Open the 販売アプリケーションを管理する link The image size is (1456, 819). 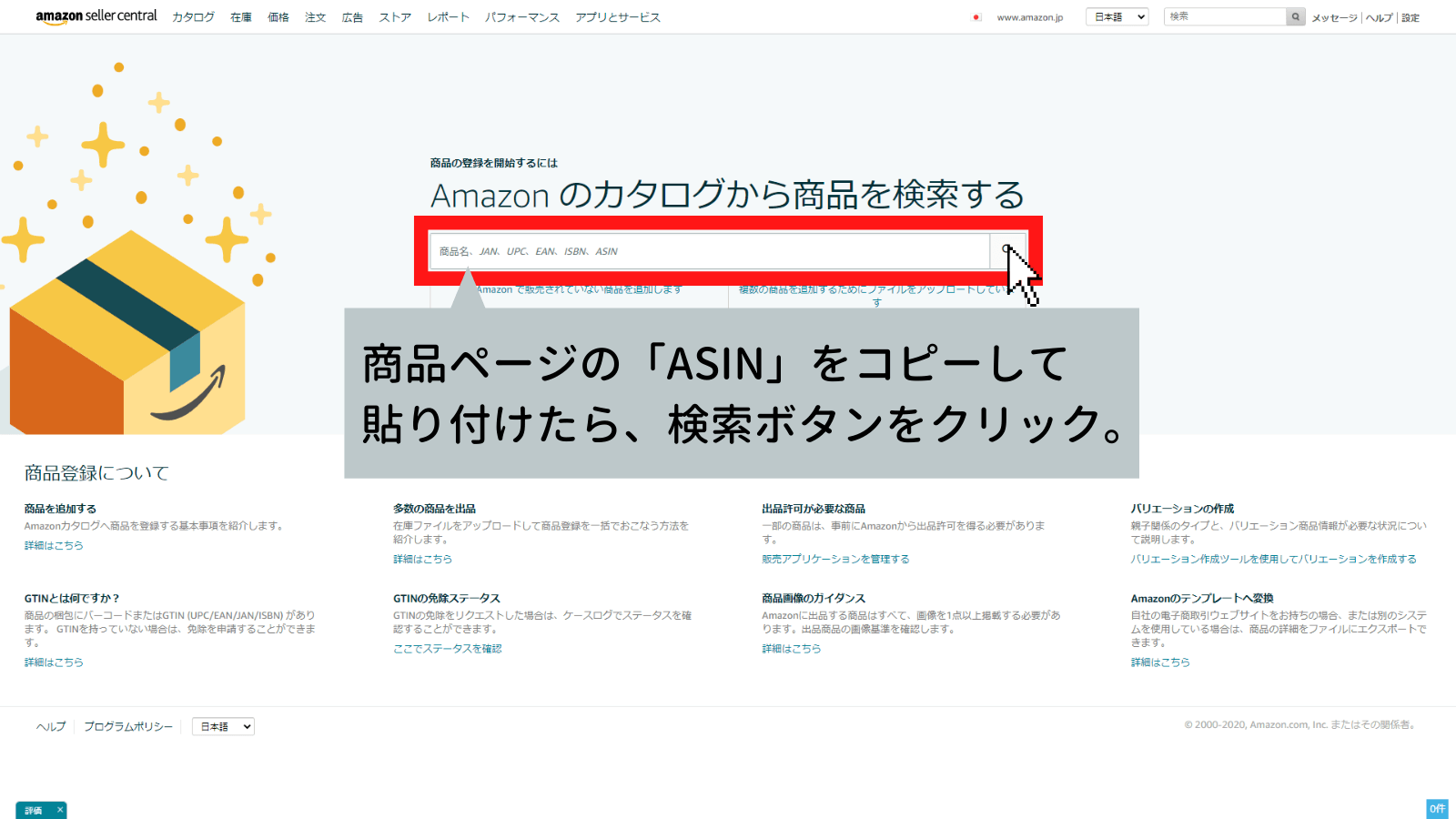click(x=835, y=559)
